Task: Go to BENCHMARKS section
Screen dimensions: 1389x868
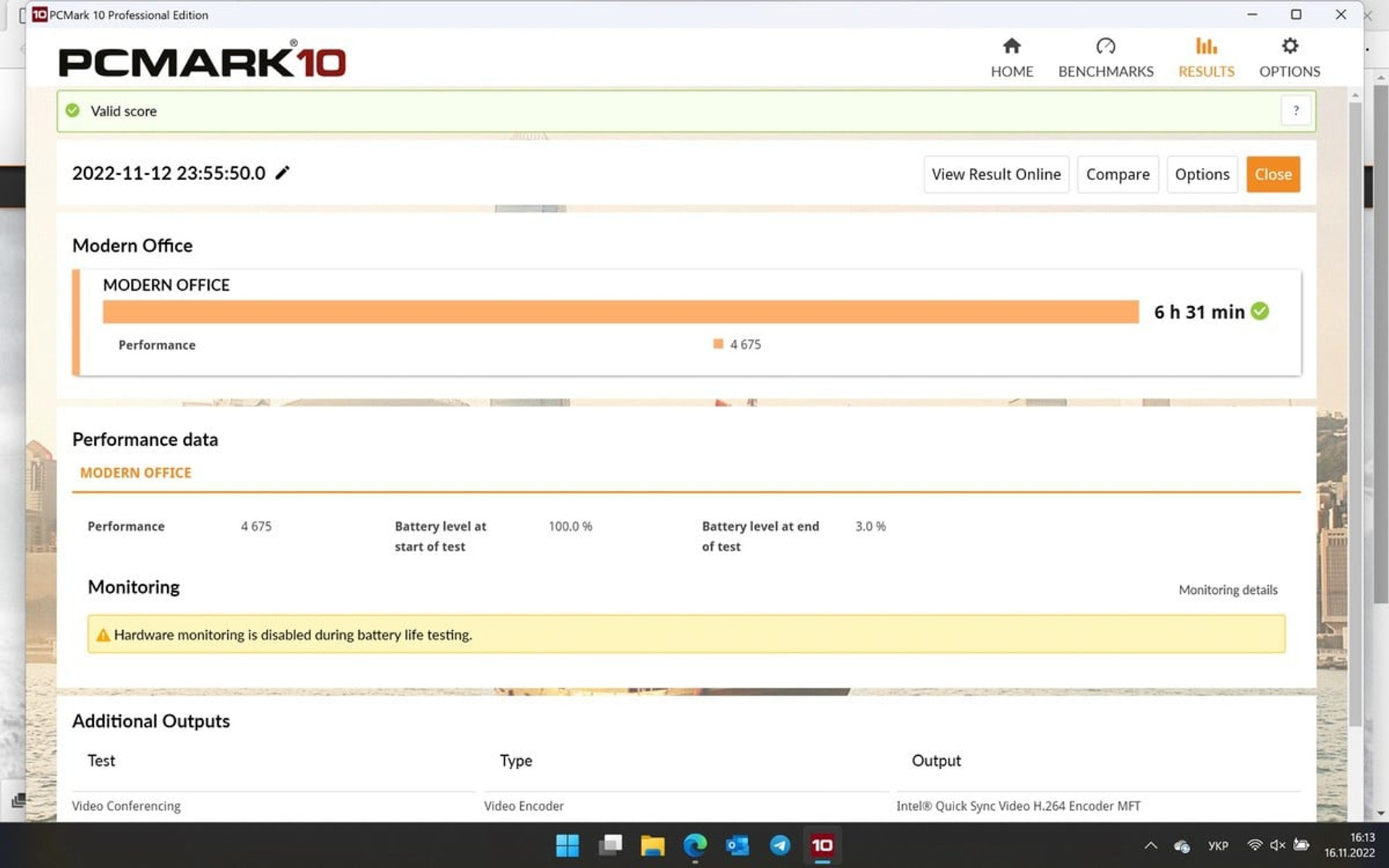Action: 1105,58
